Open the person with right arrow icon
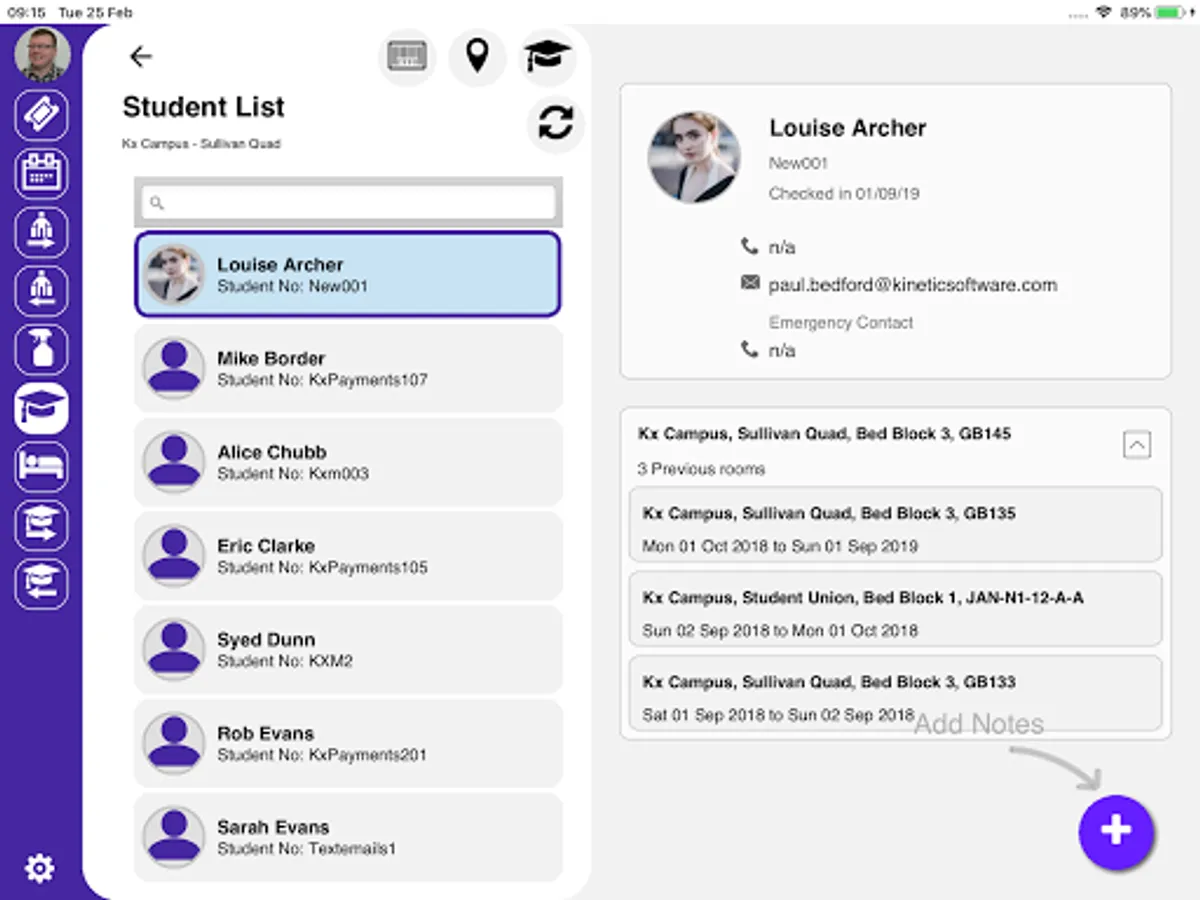Image resolution: width=1200 pixels, height=900 pixels. pyautogui.click(x=42, y=233)
